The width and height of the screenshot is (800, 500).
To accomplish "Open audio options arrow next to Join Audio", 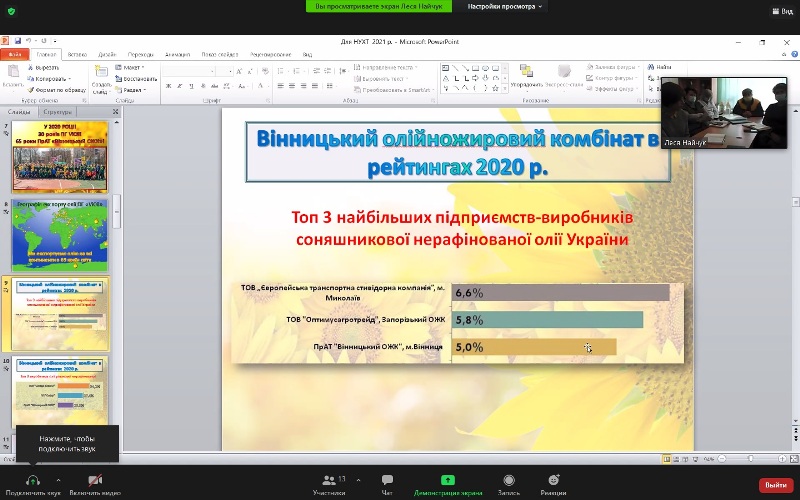I will tap(58, 480).
